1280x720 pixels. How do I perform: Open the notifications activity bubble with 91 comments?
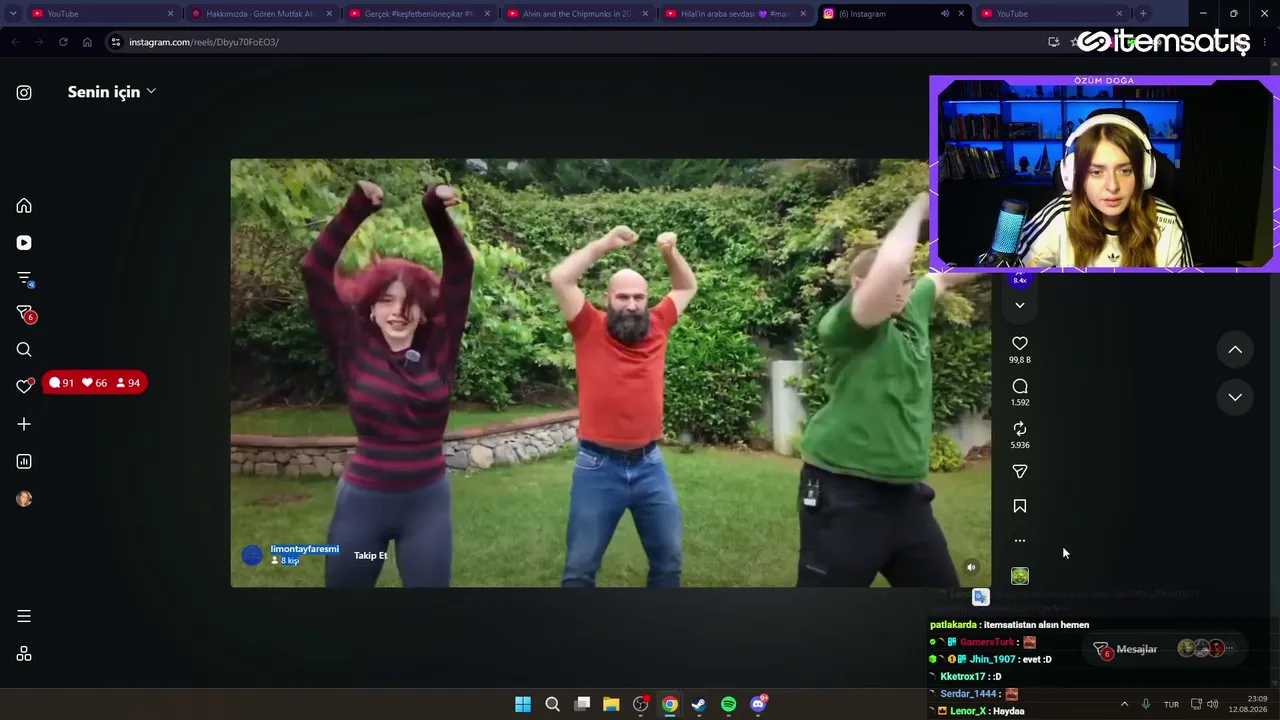click(95, 383)
